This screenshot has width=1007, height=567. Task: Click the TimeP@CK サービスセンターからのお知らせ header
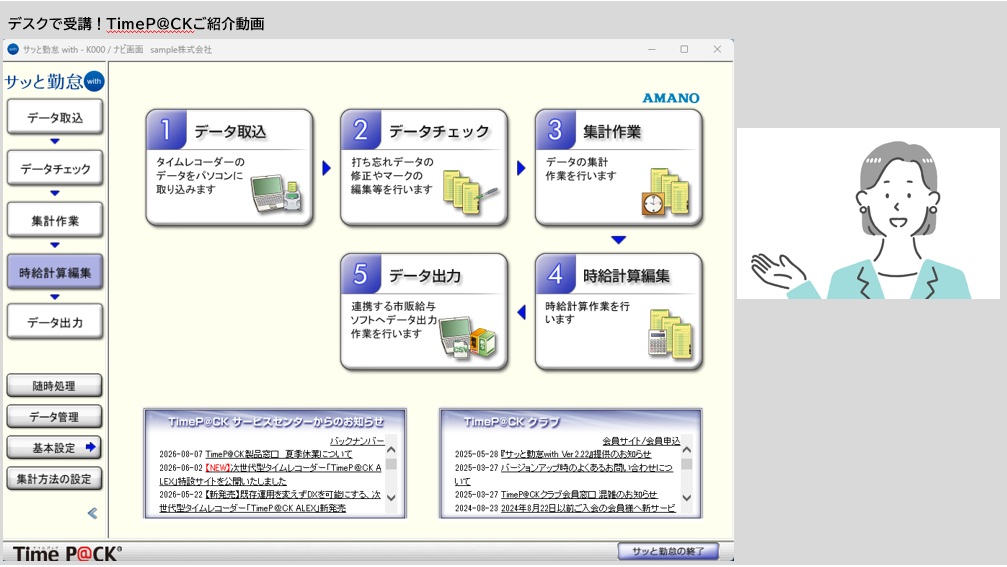pos(276,422)
